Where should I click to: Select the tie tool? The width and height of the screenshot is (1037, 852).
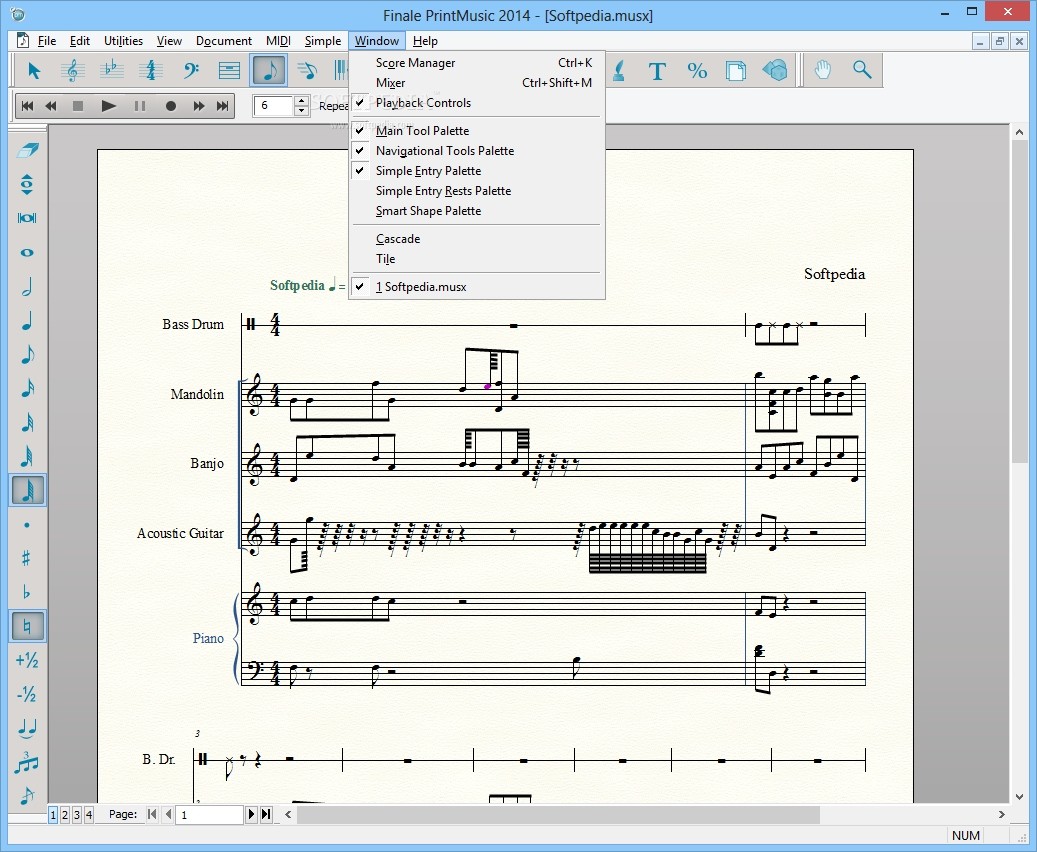tap(27, 728)
